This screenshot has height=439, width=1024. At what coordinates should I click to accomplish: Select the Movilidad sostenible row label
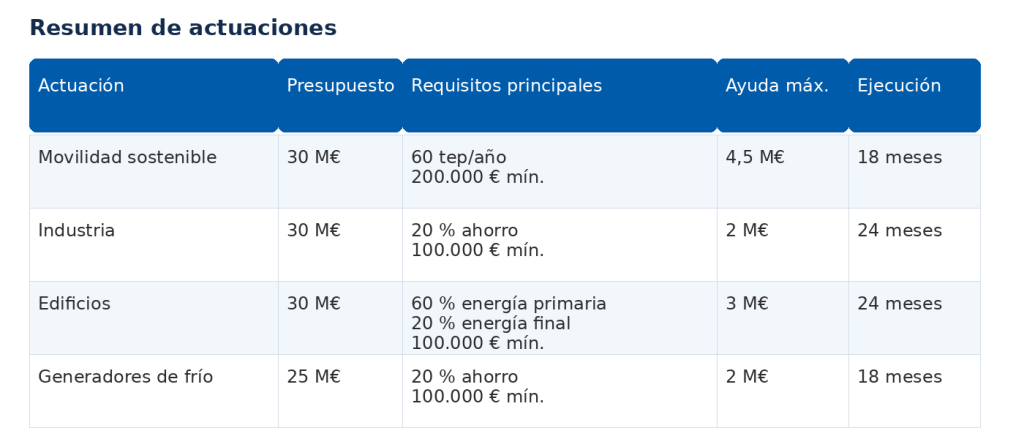[x=127, y=157]
